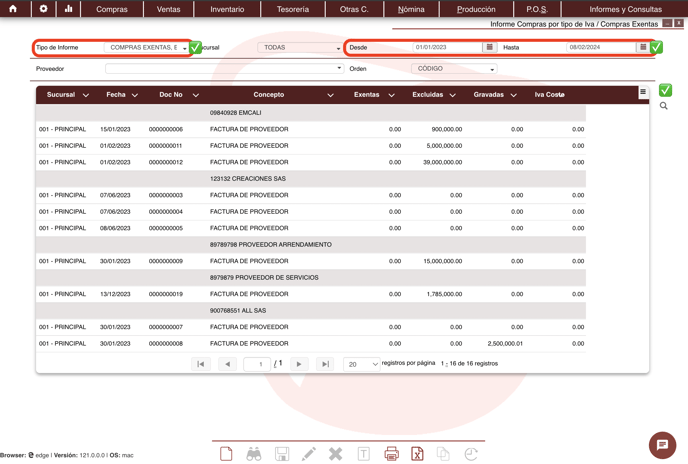Click the 39,000,000.00 Excluidas value

pos(442,162)
